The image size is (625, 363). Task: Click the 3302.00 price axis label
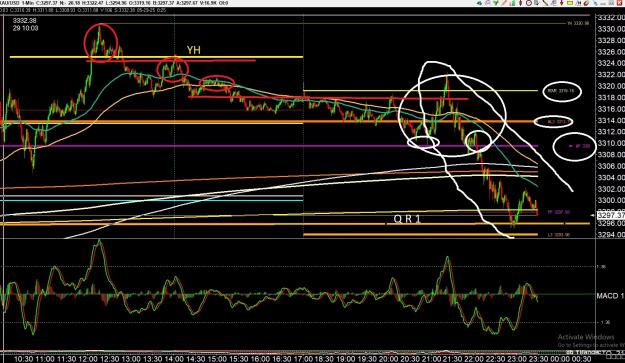coord(611,188)
